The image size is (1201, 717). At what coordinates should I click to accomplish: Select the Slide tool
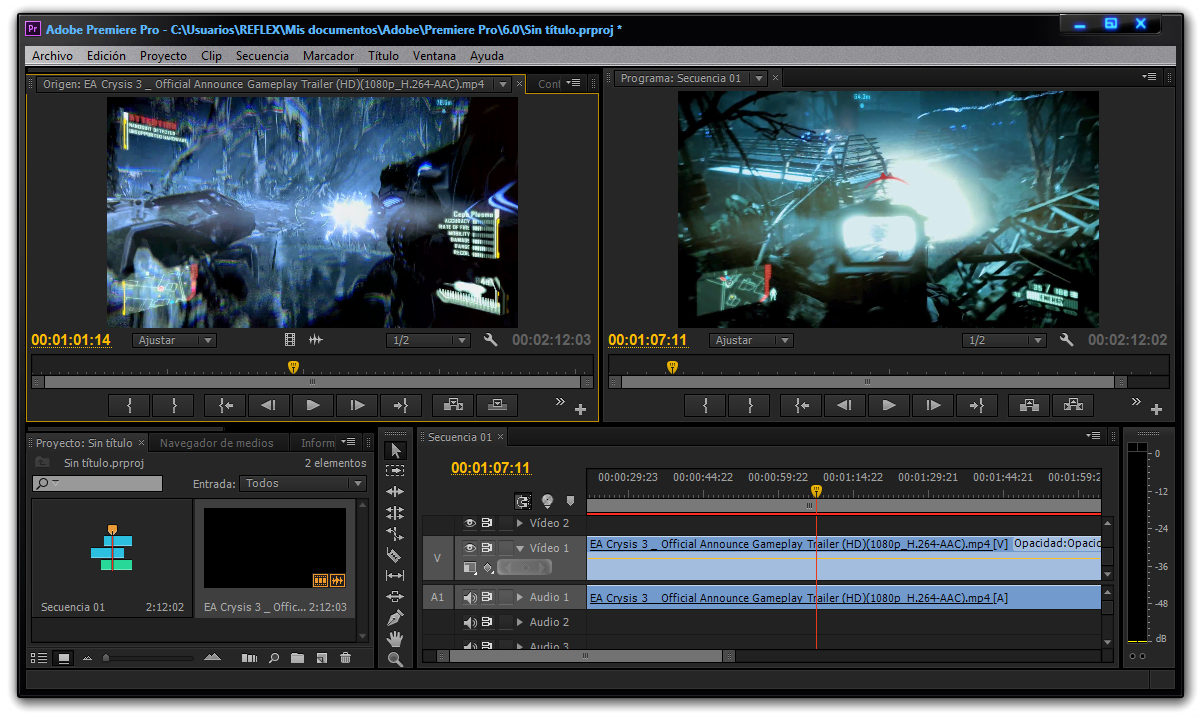[395, 597]
